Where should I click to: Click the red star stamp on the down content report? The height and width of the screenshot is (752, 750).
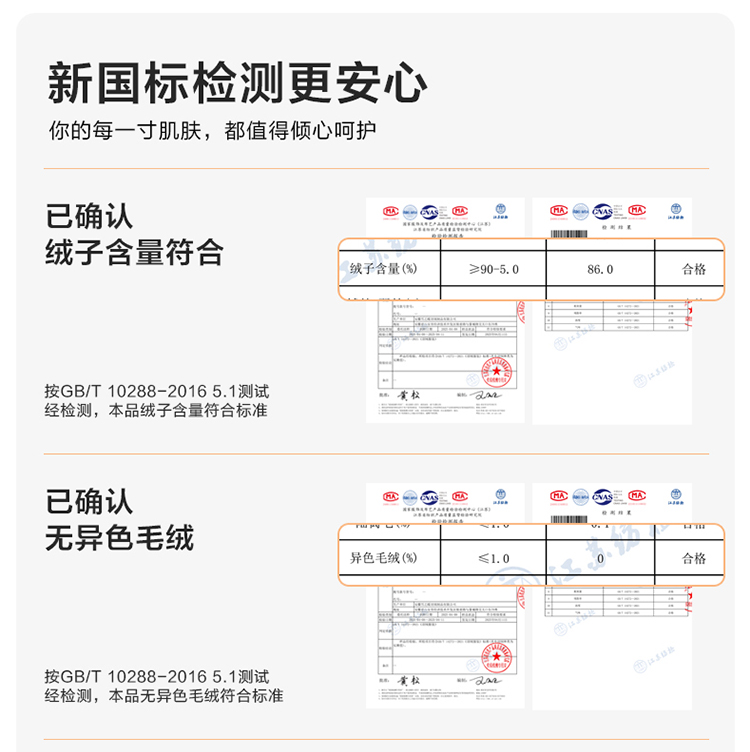tap(496, 372)
